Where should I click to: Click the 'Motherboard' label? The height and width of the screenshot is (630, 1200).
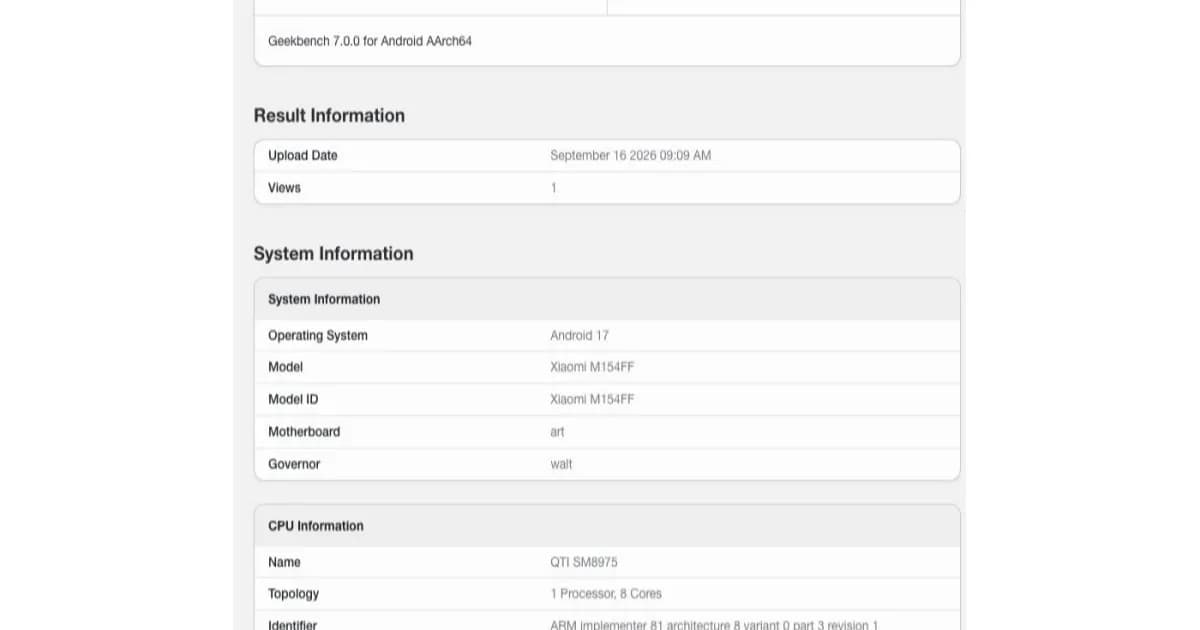pos(304,432)
